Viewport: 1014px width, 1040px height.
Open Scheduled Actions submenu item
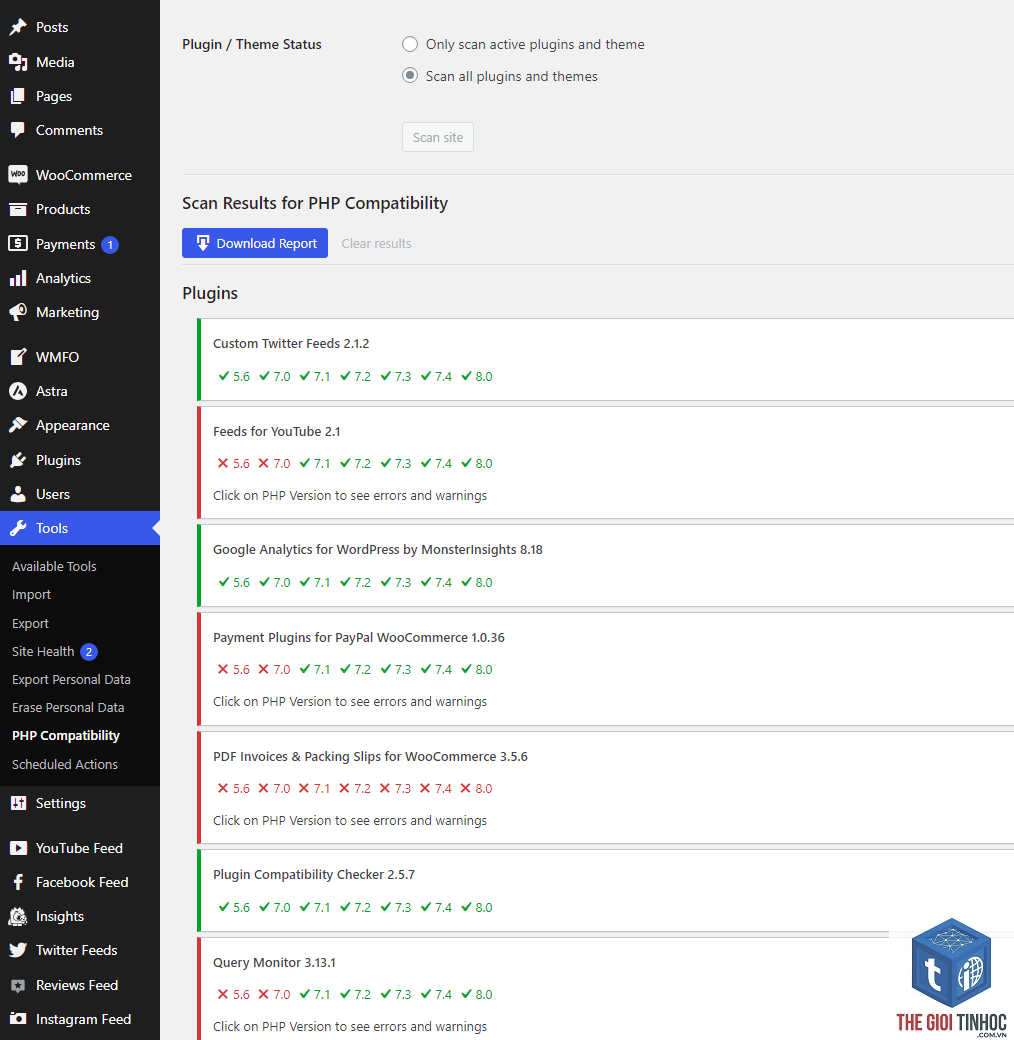pyautogui.click(x=64, y=764)
